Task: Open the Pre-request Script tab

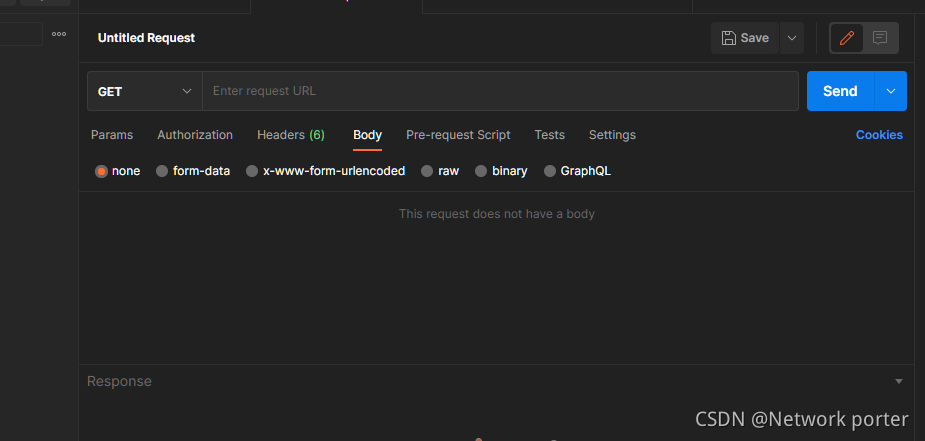Action: point(458,135)
